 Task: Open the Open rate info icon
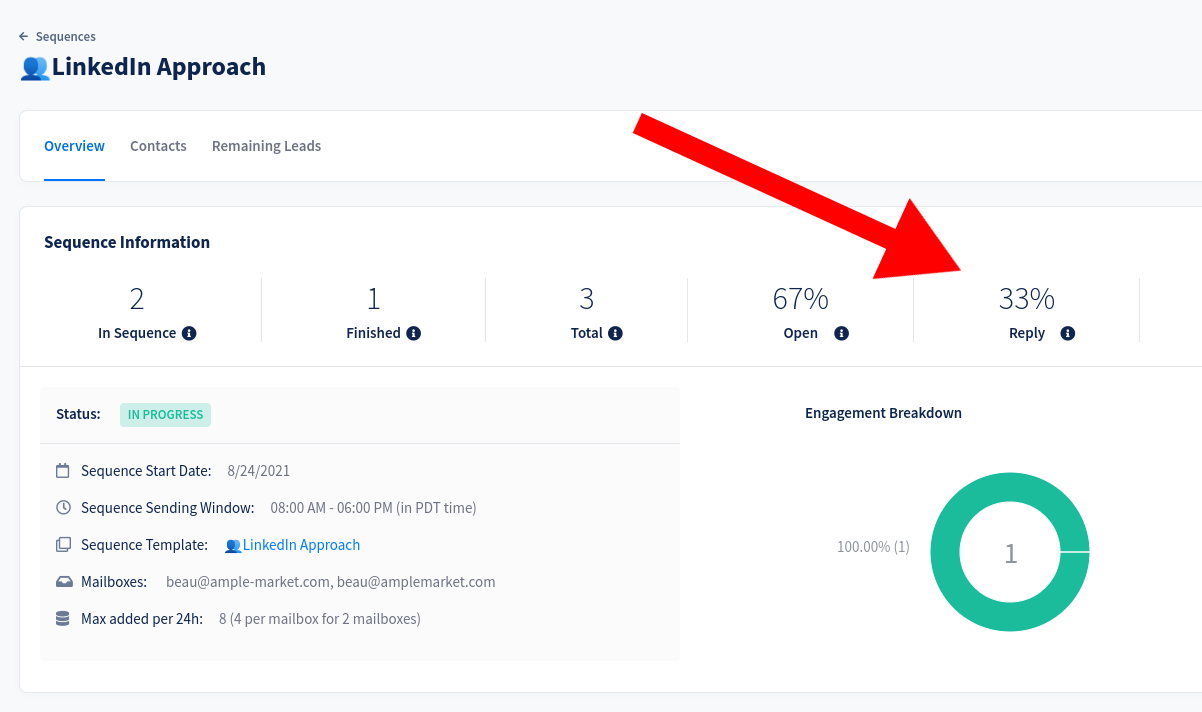coord(841,333)
